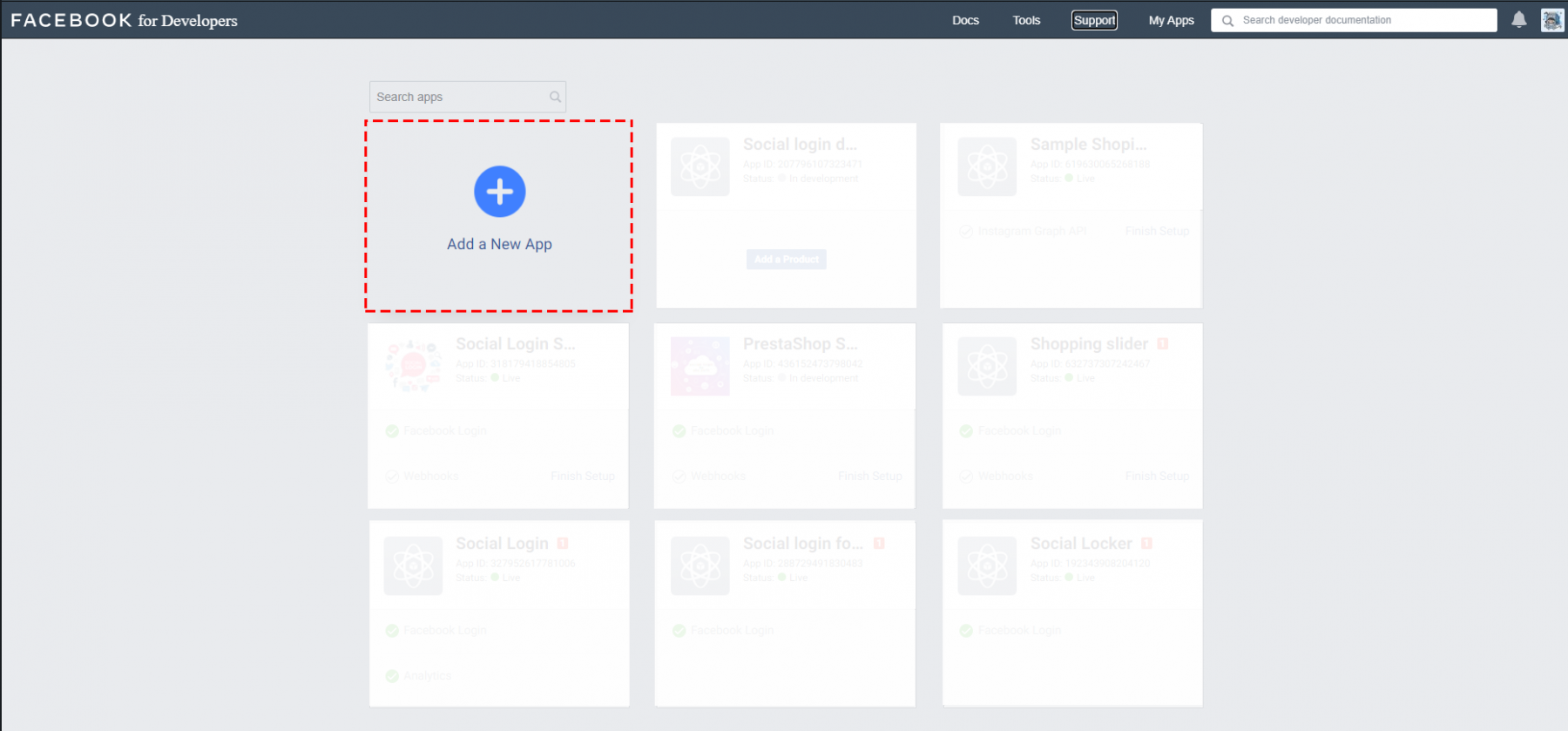The width and height of the screenshot is (1568, 731).
Task: Open the user profile avatar
Action: (x=1551, y=20)
